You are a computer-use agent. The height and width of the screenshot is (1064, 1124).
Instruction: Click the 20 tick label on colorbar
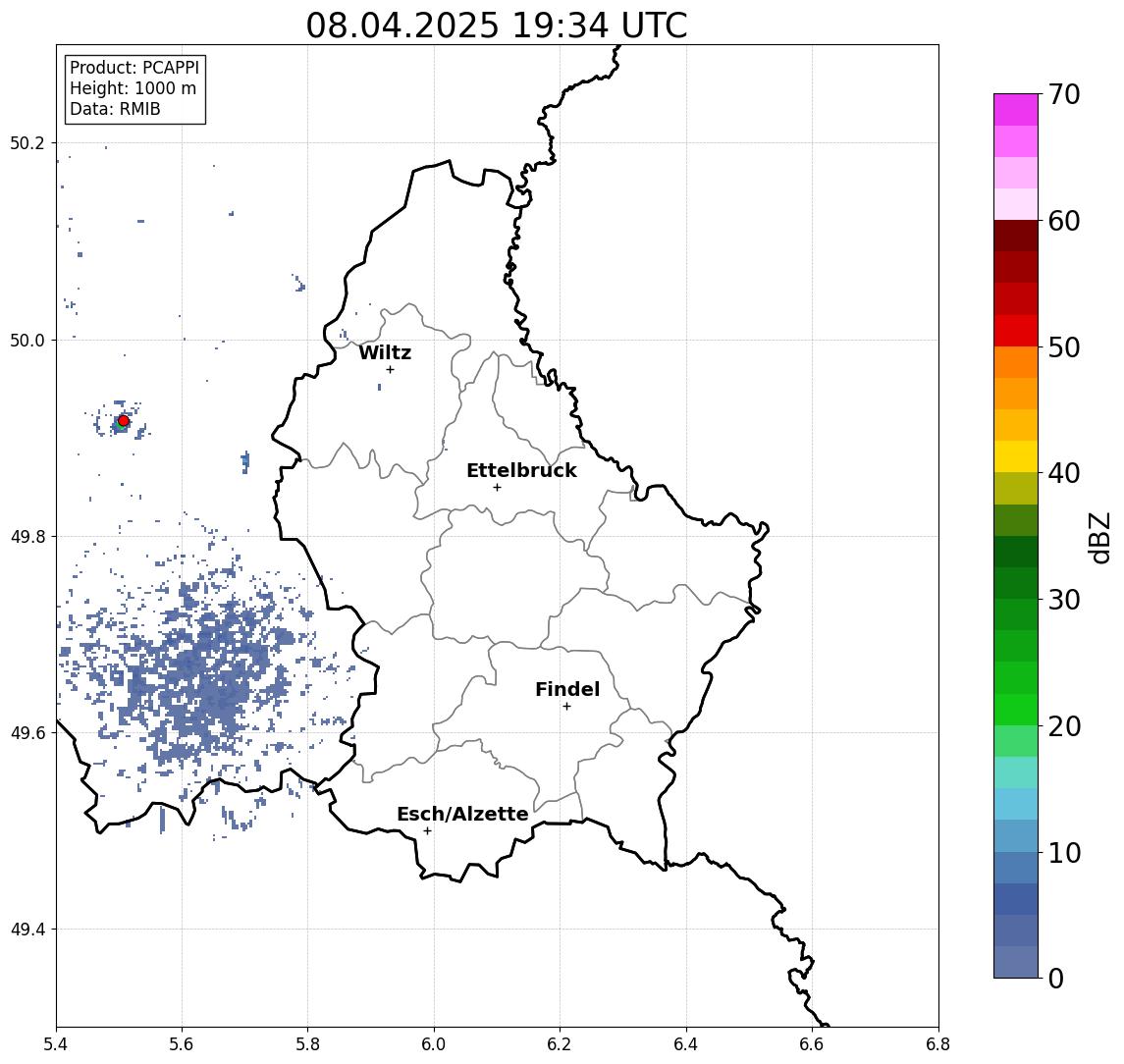(1064, 725)
